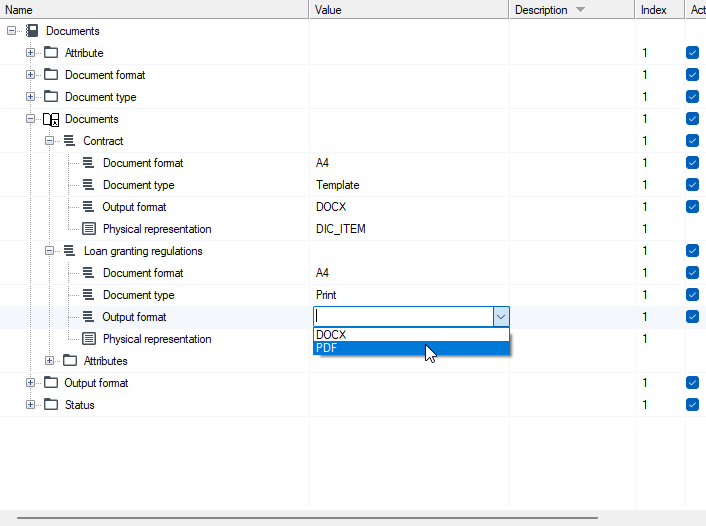The height and width of the screenshot is (526, 706).
Task: Click Loan regulations' Physical representation icon
Action: click(x=89, y=339)
